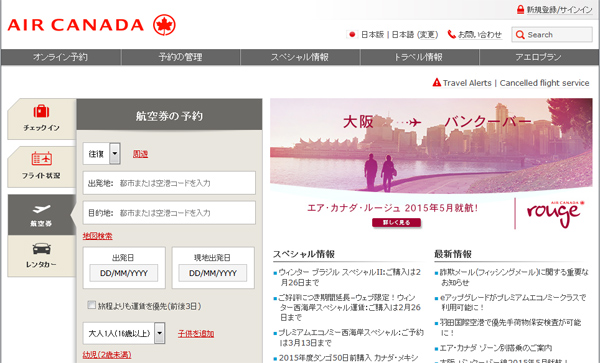The image size is (600, 363).
Task: Open the オンライン予約 menu
Action: [x=60, y=57]
